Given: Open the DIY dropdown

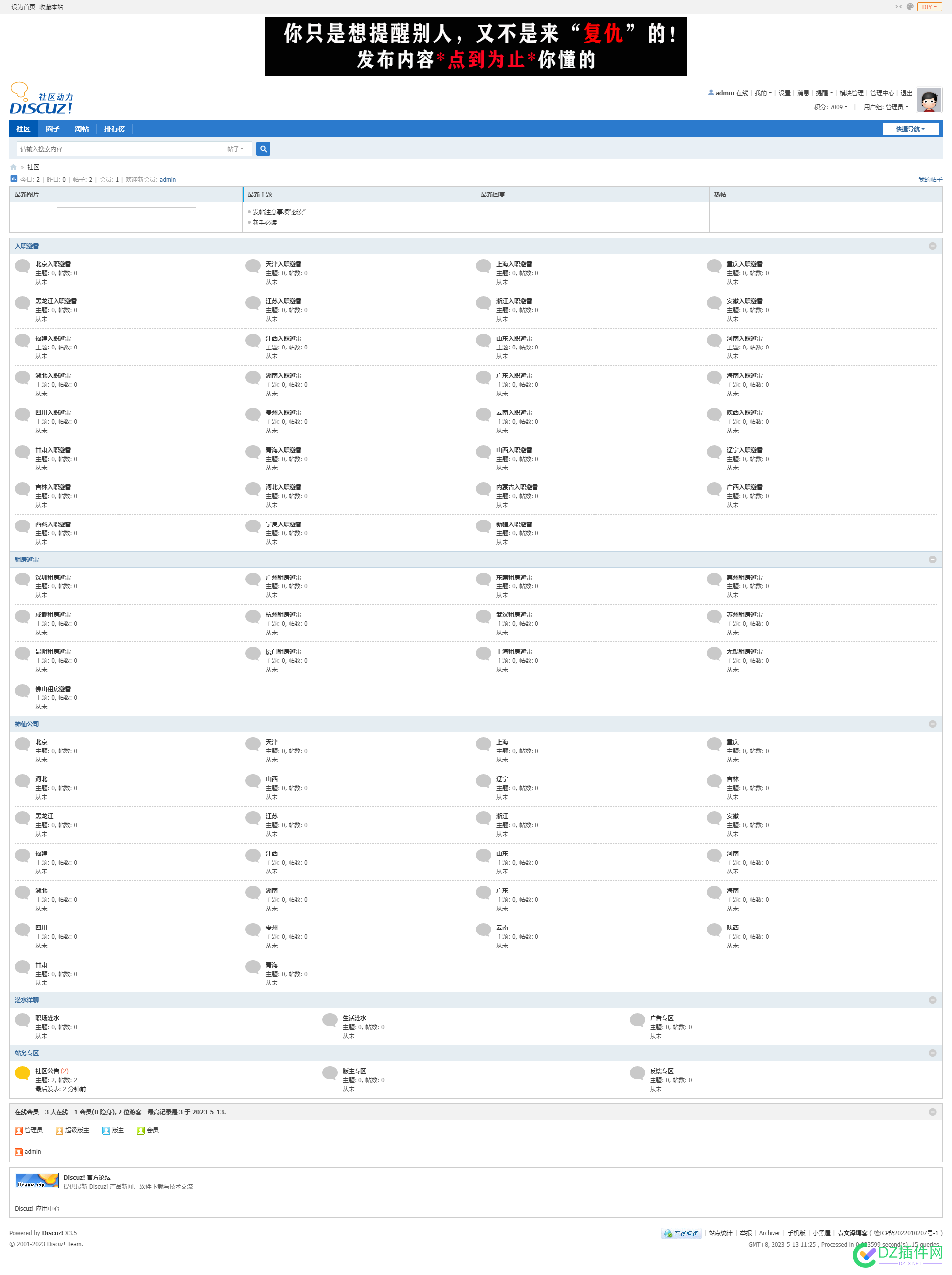Looking at the screenshot, I should tap(929, 7).
